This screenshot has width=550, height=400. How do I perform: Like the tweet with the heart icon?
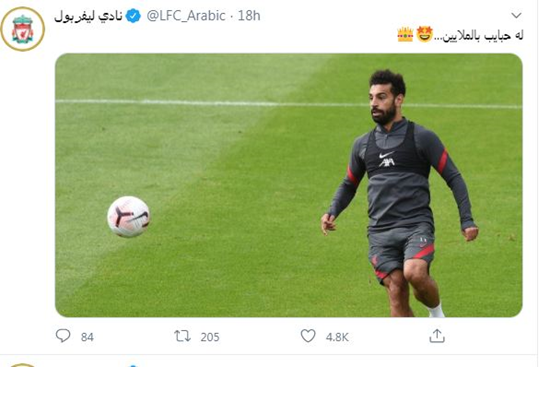pyautogui.click(x=308, y=336)
